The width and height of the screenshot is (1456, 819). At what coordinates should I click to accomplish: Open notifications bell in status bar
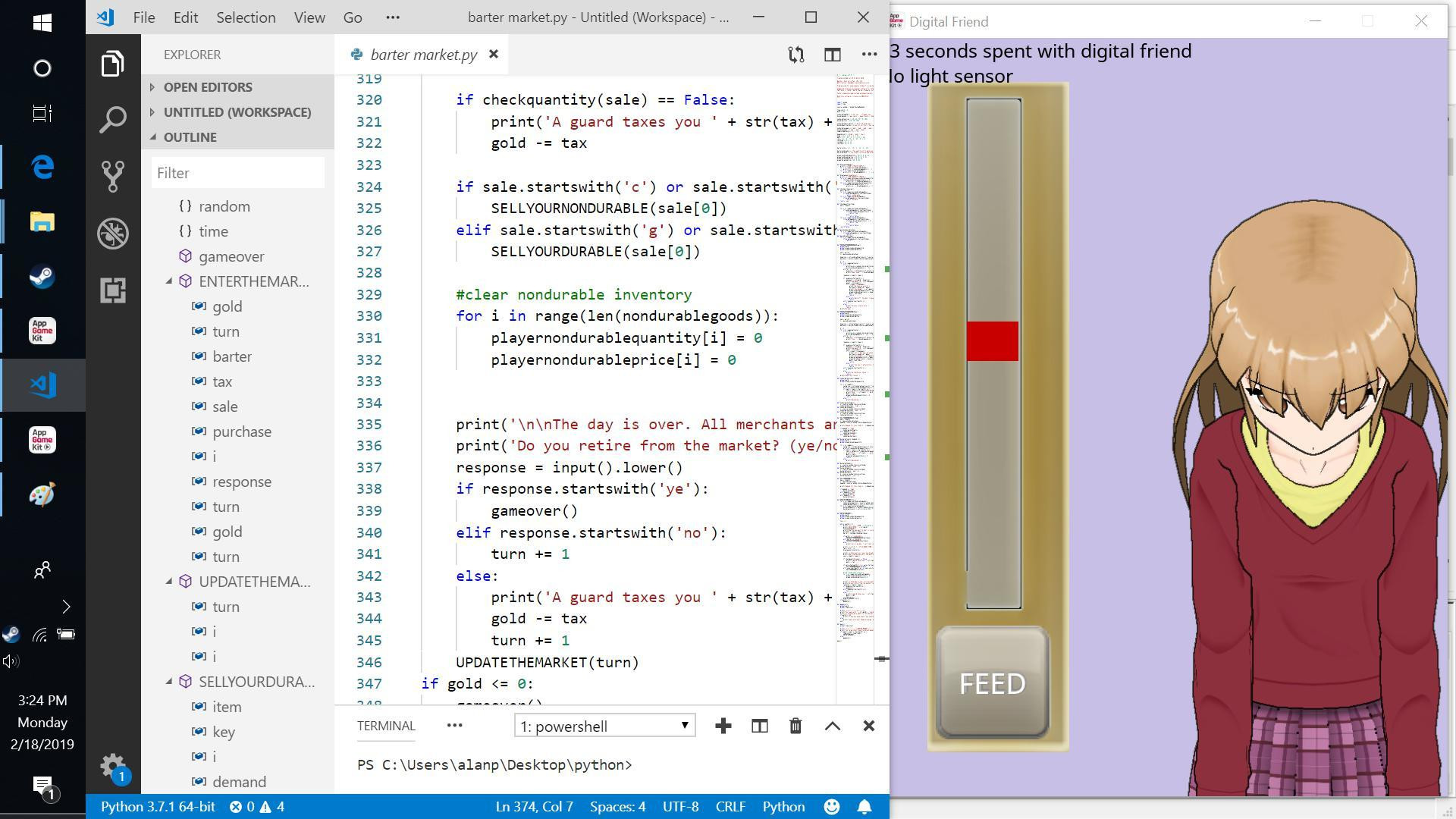(864, 807)
